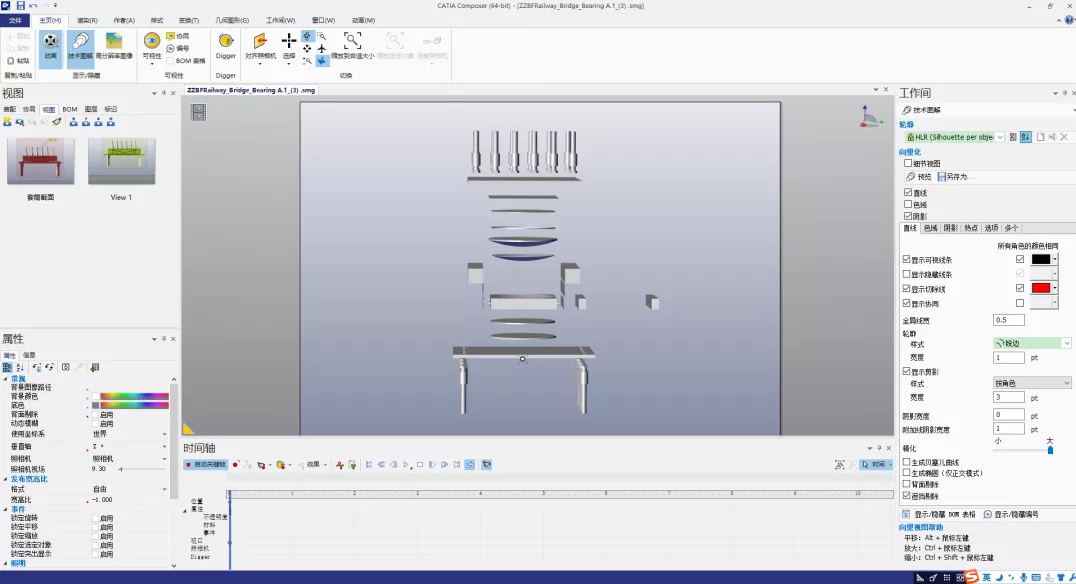Toggle 显示隐藏线条 checkbox
The image size is (1076, 584).
(x=907, y=274)
